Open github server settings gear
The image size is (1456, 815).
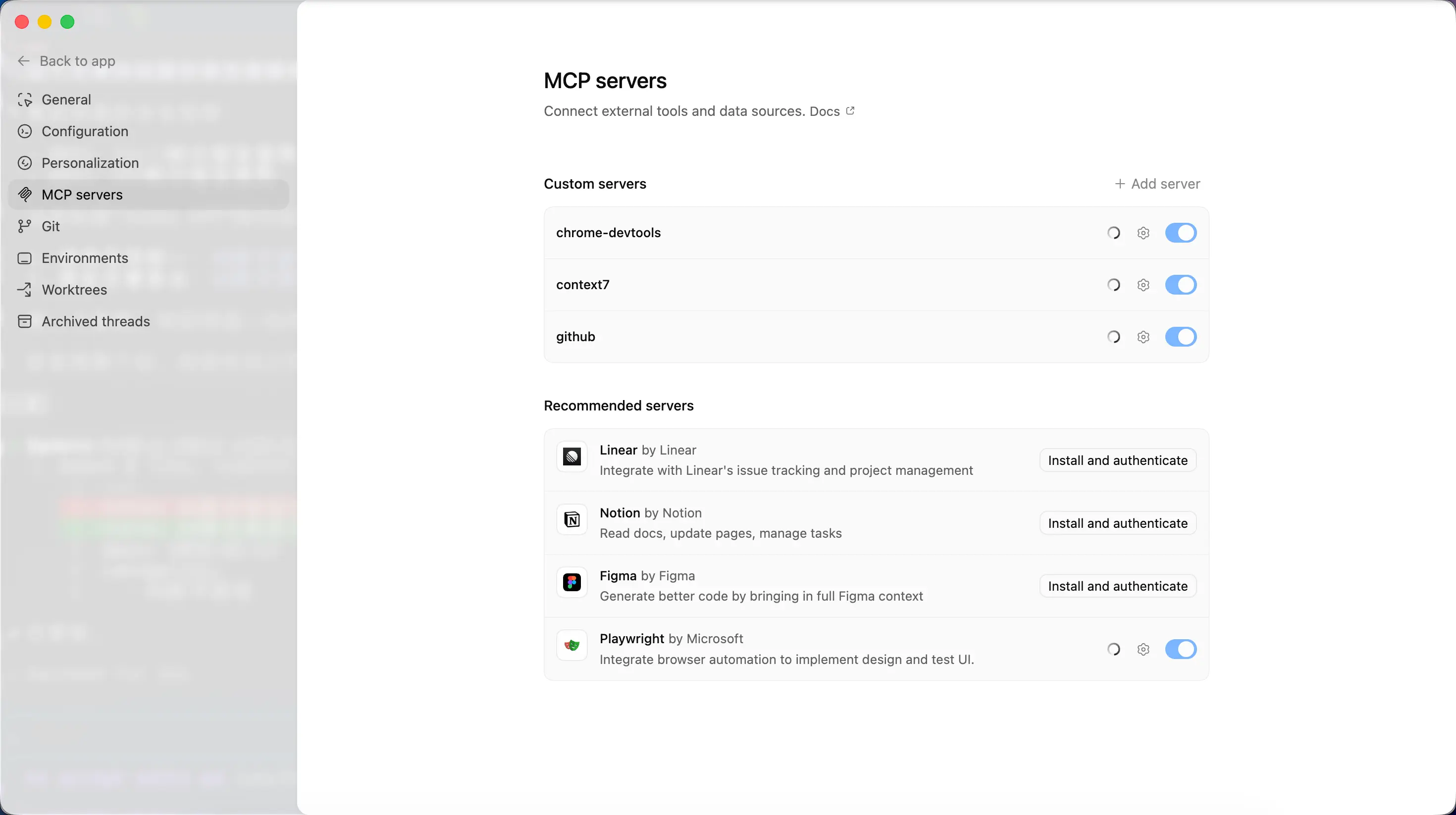pyautogui.click(x=1143, y=337)
